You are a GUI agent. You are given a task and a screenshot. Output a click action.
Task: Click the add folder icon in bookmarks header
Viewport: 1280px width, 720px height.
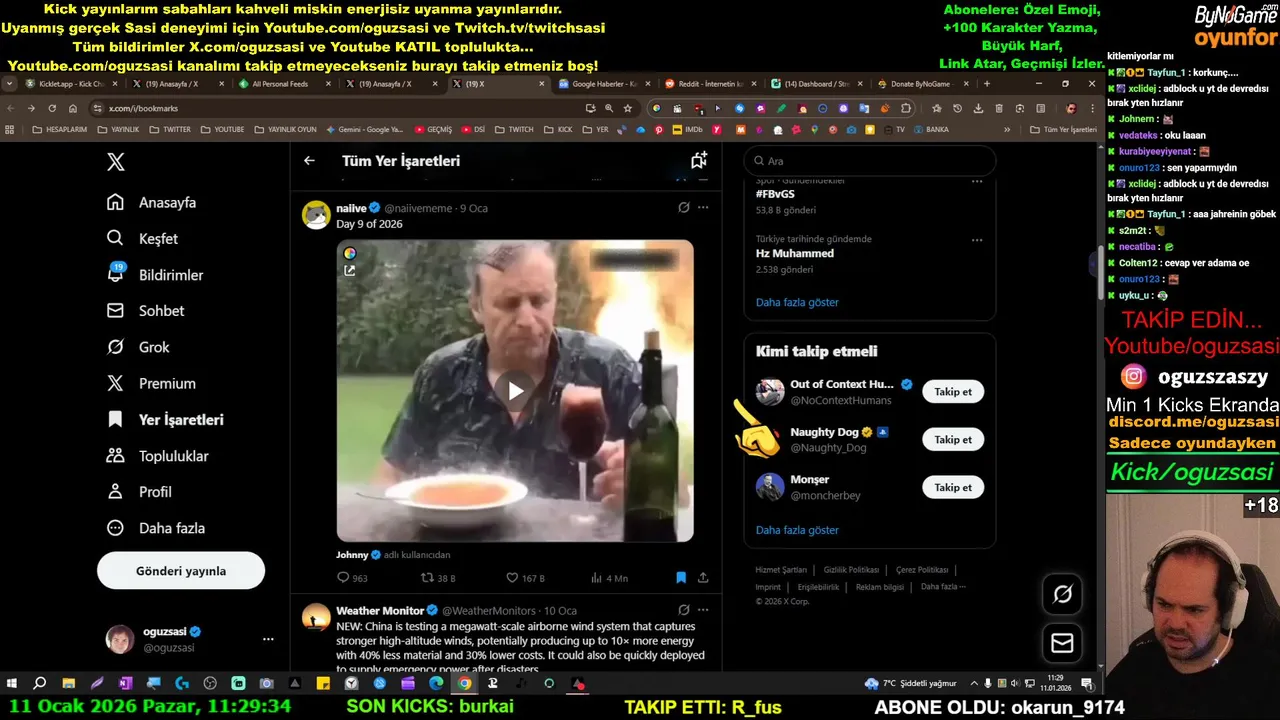(699, 160)
